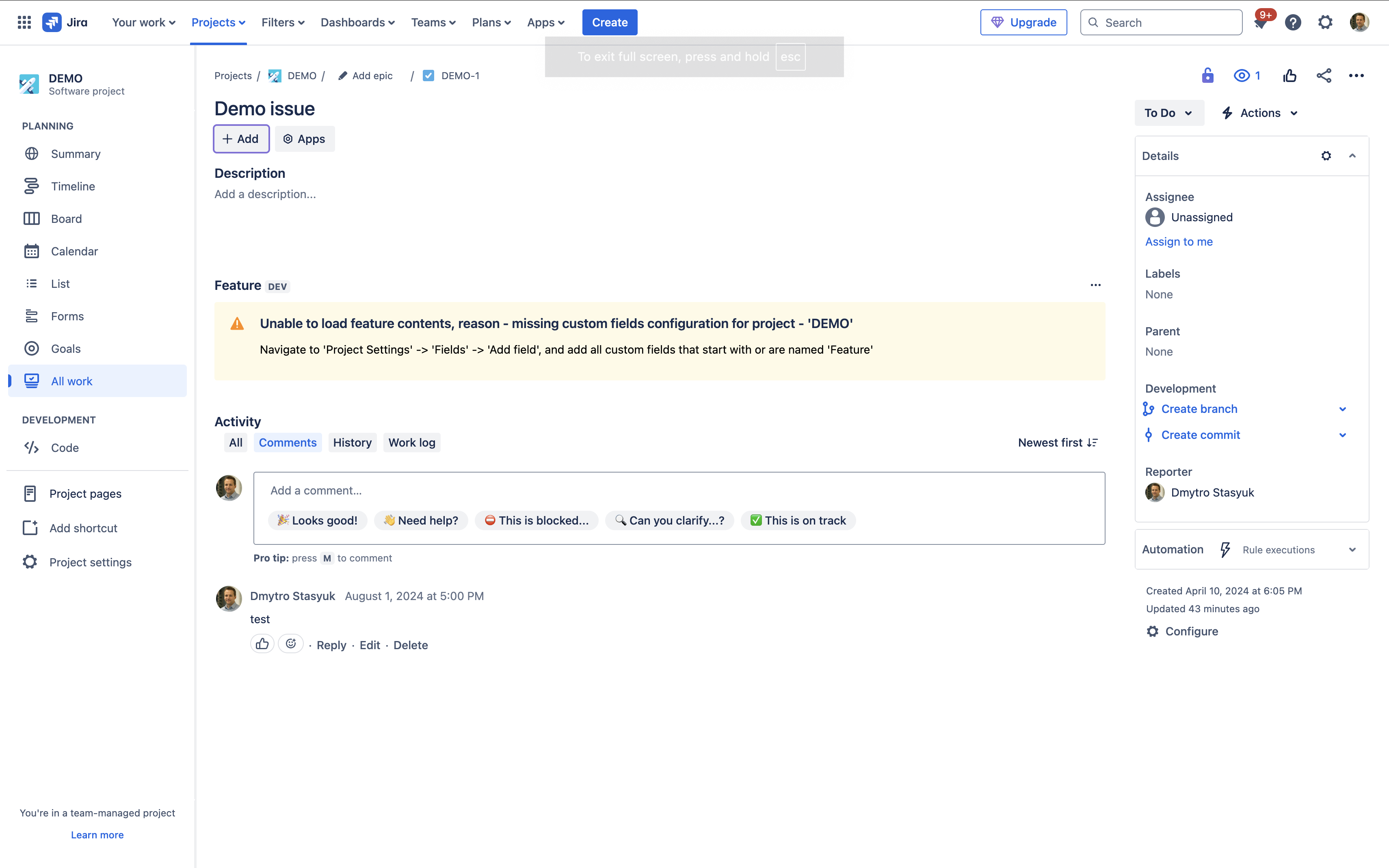Select All work in the sidebar
1389x868 pixels.
coord(97,380)
